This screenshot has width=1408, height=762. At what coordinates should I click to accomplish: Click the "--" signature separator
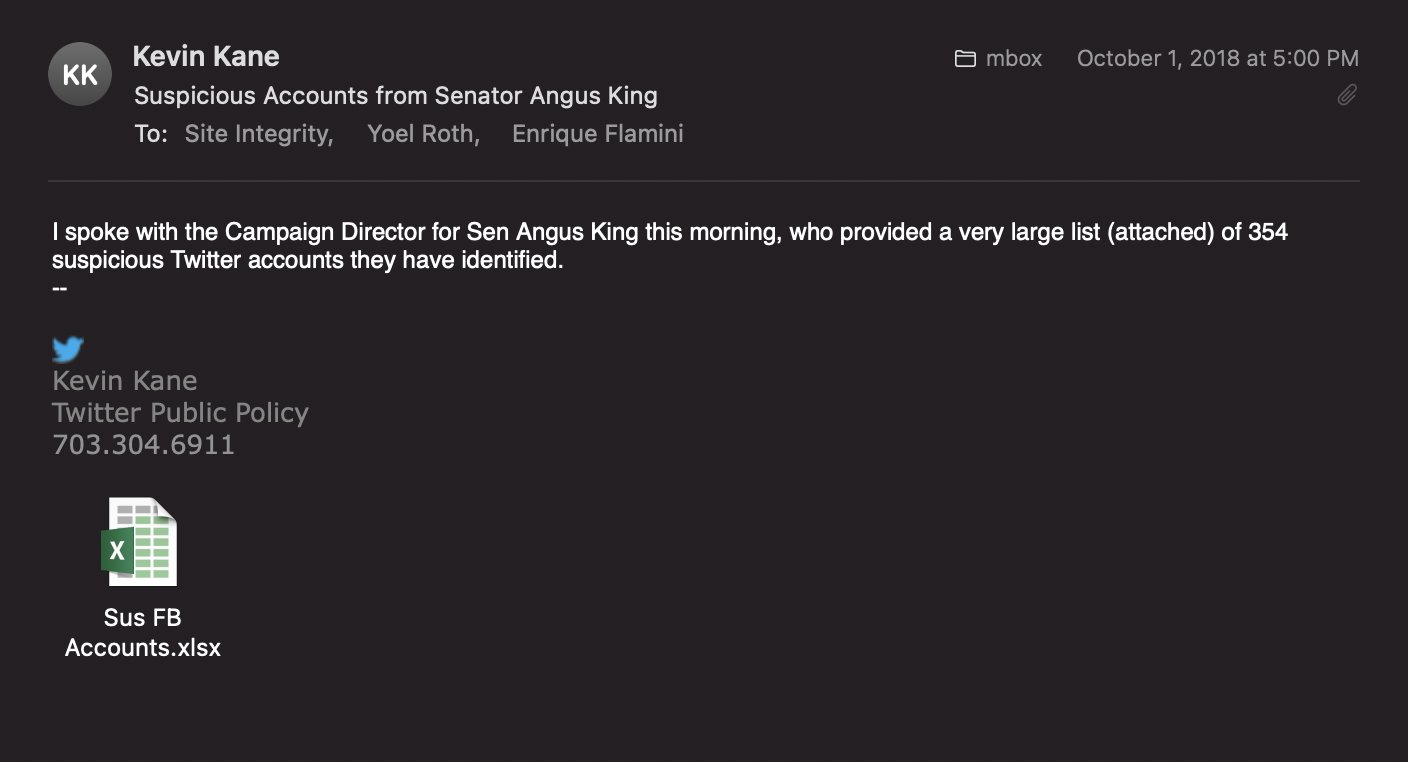(x=60, y=288)
